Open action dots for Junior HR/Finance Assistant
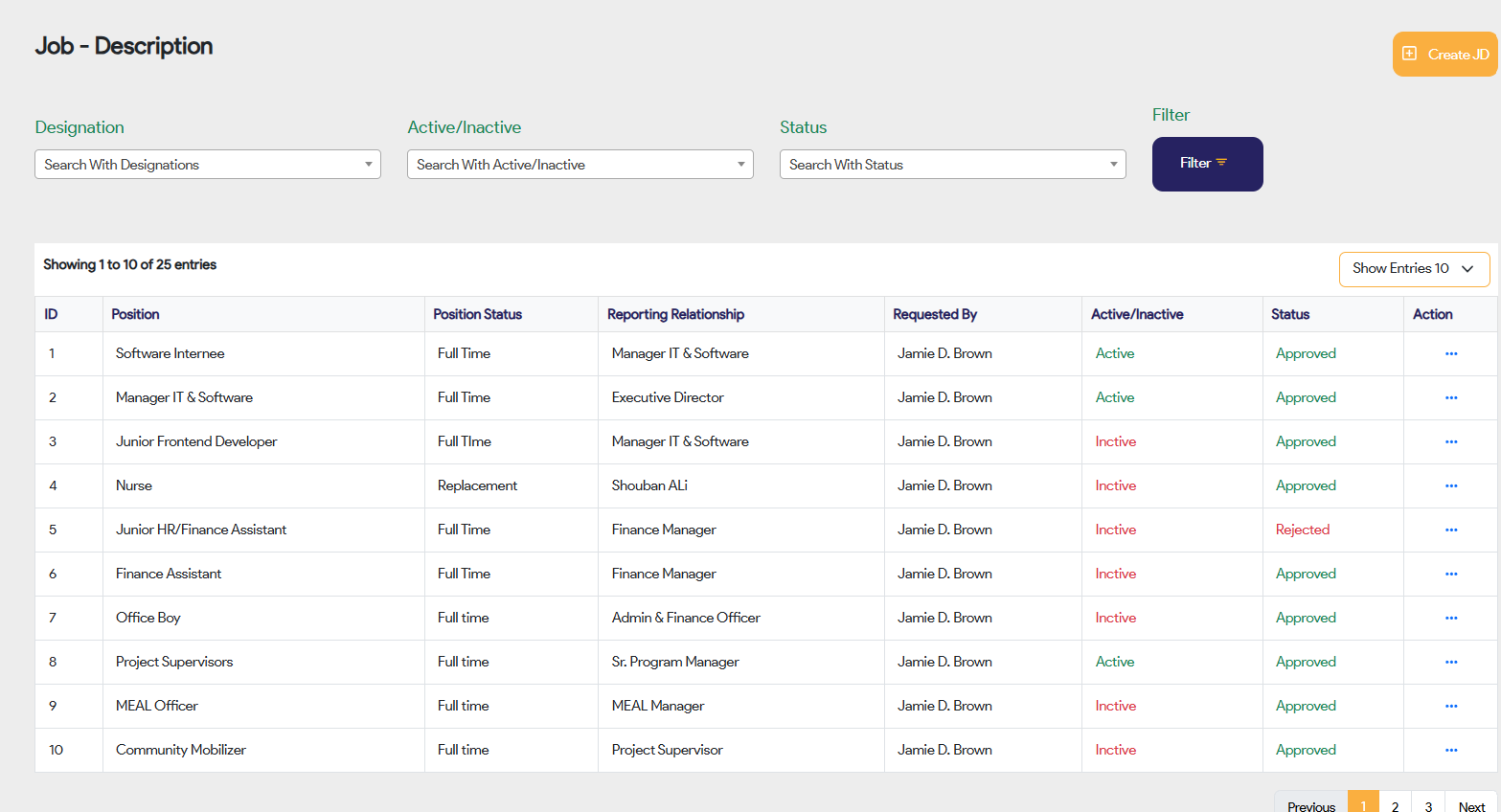The width and height of the screenshot is (1501, 812). pos(1450,530)
